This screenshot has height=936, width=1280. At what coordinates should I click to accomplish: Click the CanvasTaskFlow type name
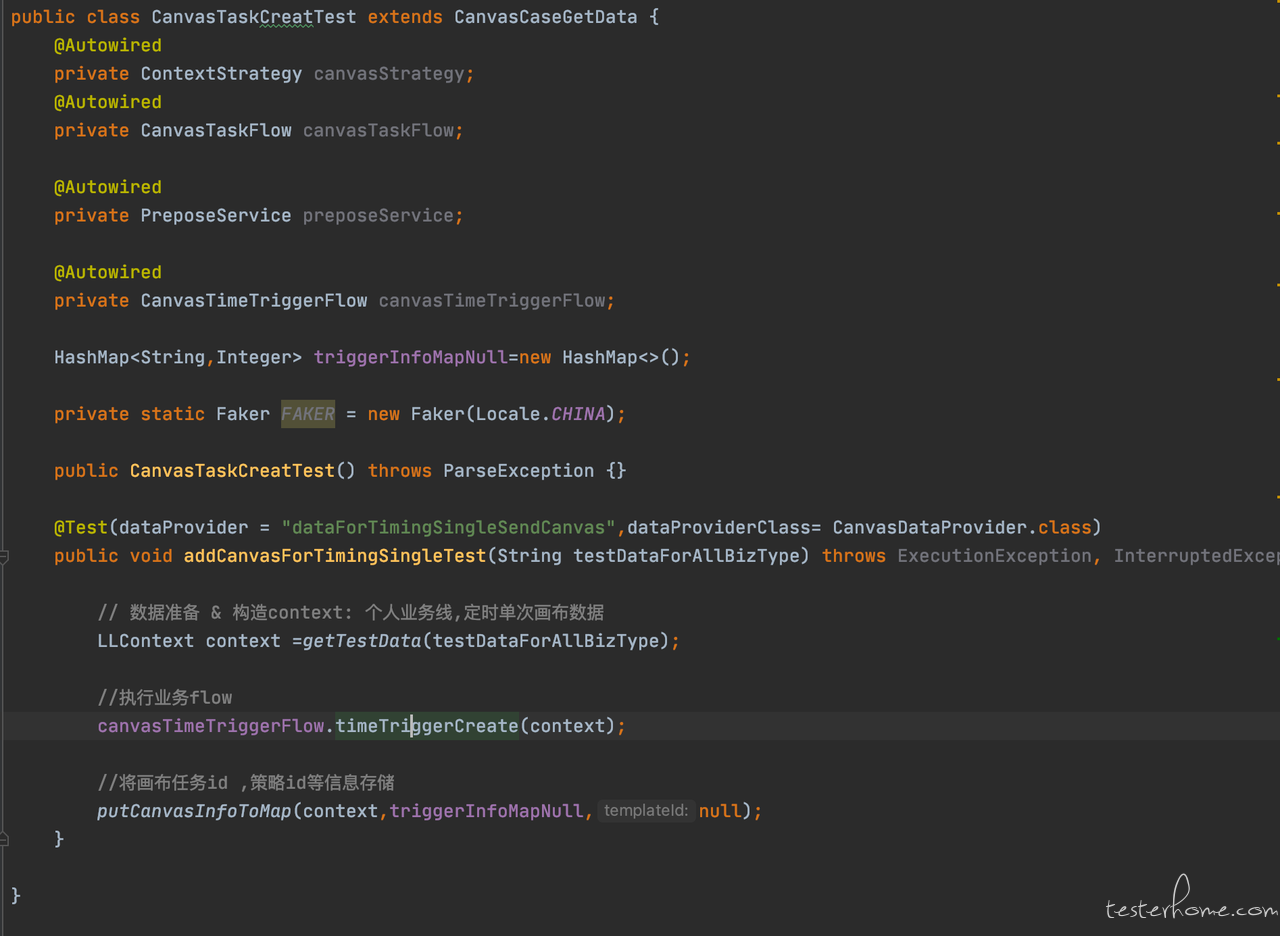tap(216, 131)
